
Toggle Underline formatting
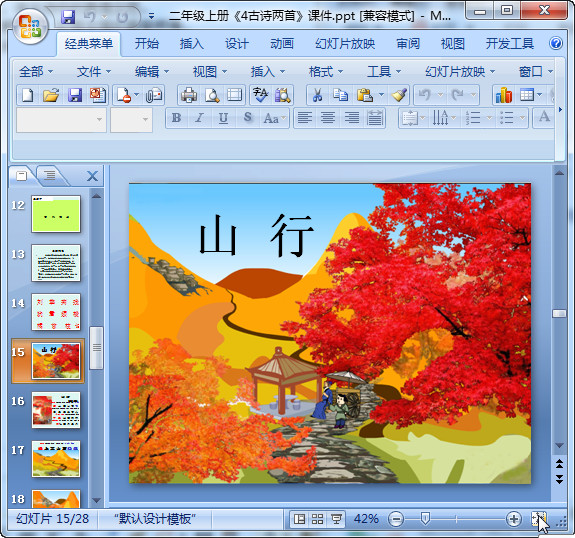click(x=223, y=118)
